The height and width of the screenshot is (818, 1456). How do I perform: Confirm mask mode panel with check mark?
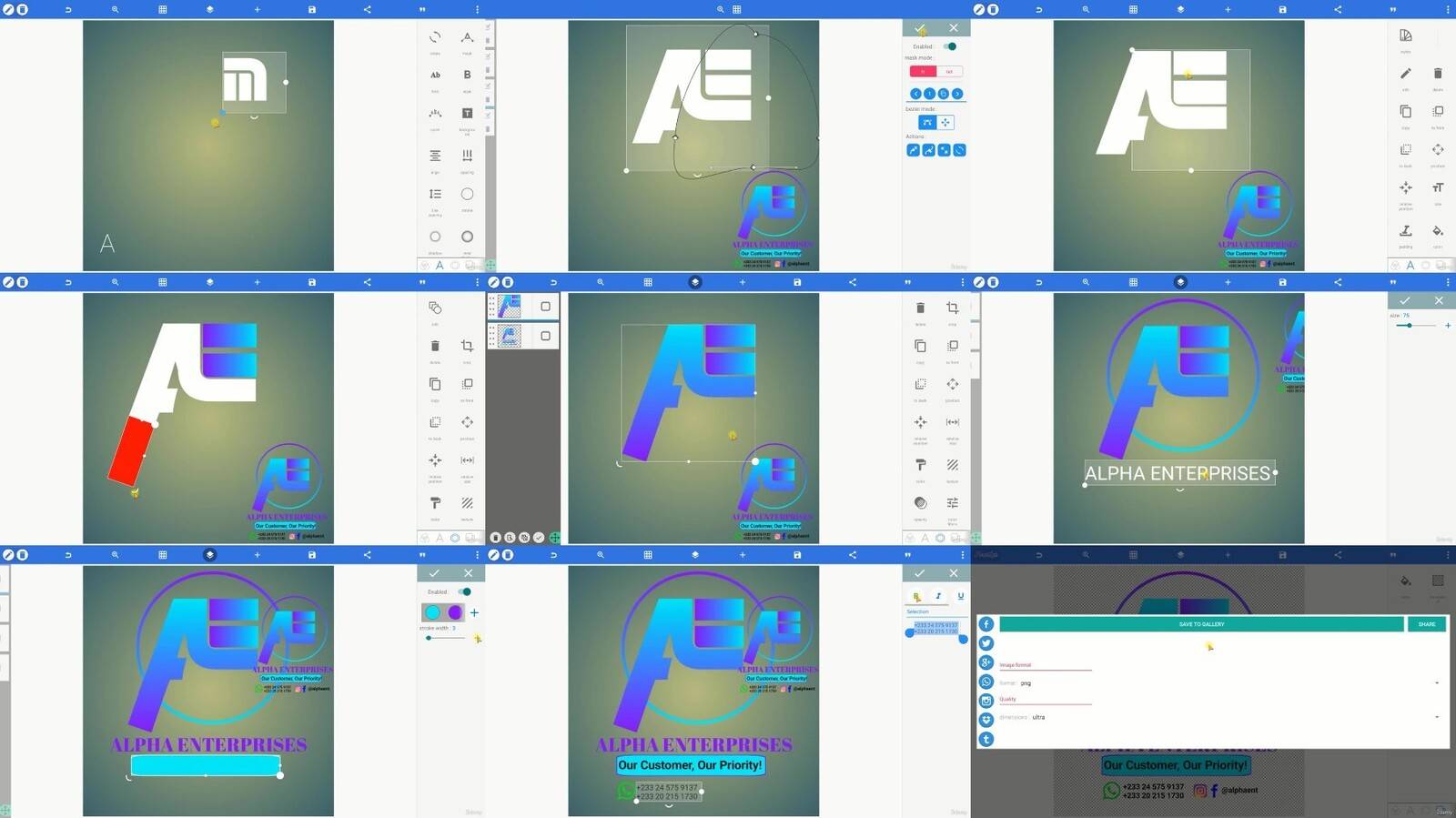coord(920,28)
